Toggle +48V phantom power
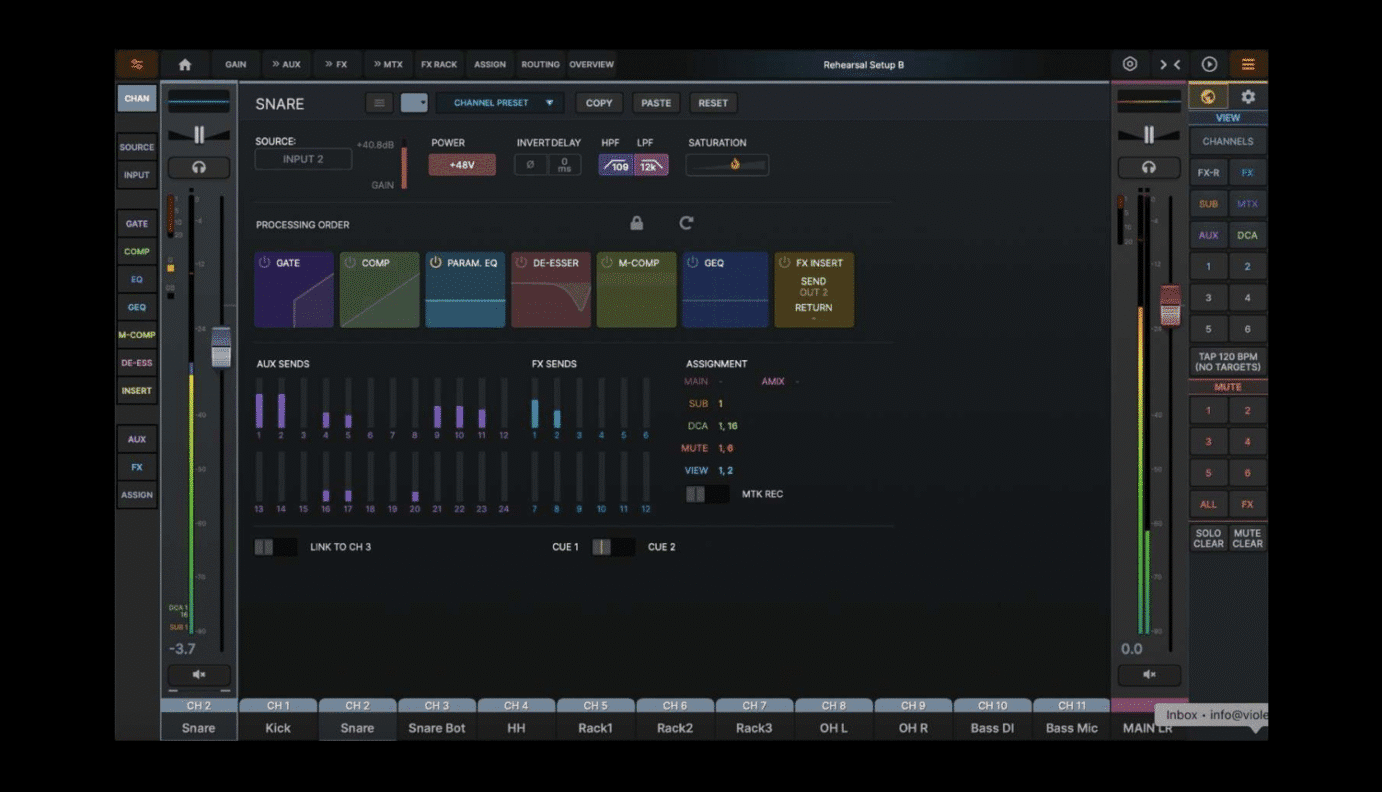Viewport: 1382px width, 792px height. tap(462, 165)
